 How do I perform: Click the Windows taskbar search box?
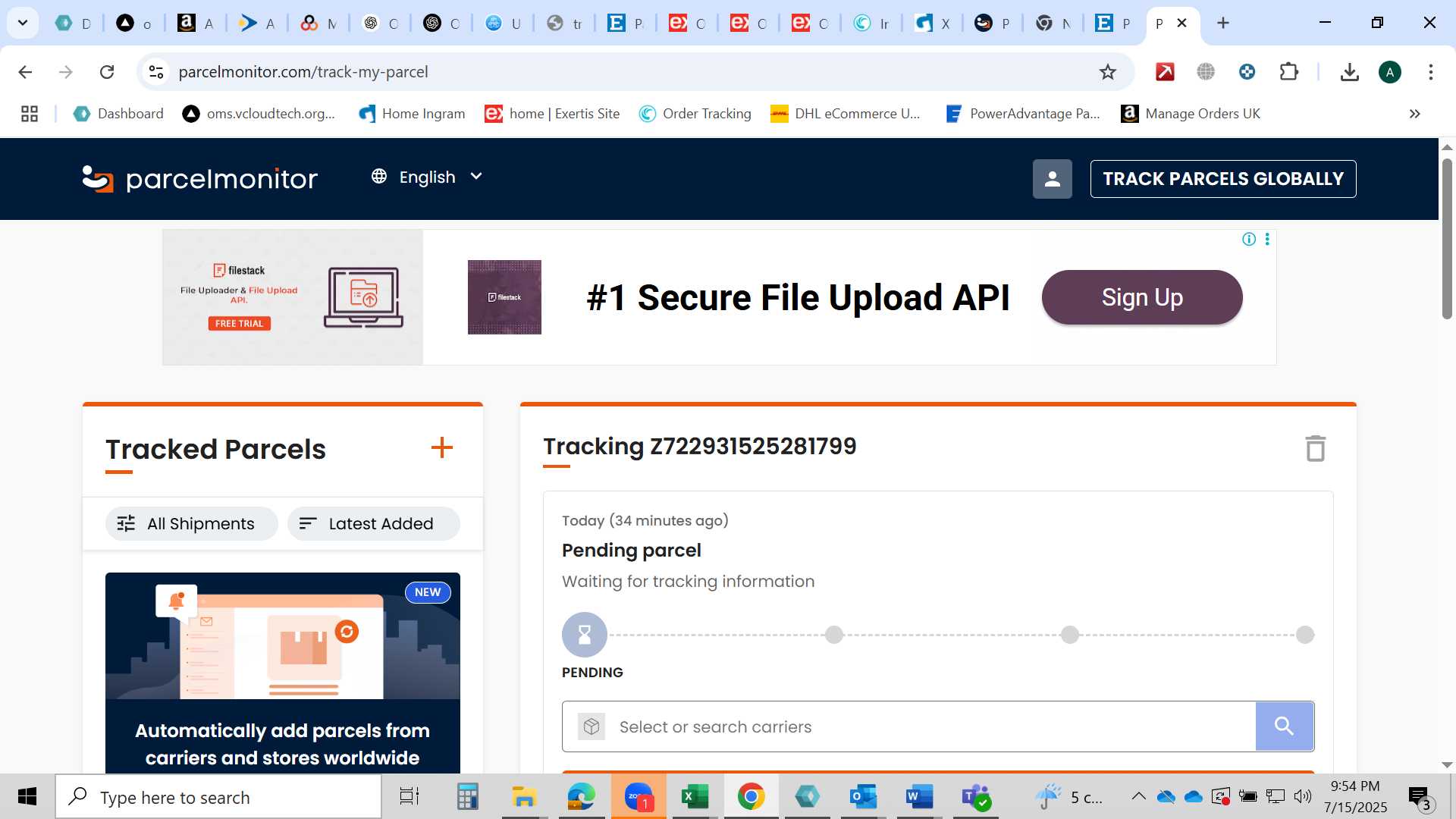218,797
